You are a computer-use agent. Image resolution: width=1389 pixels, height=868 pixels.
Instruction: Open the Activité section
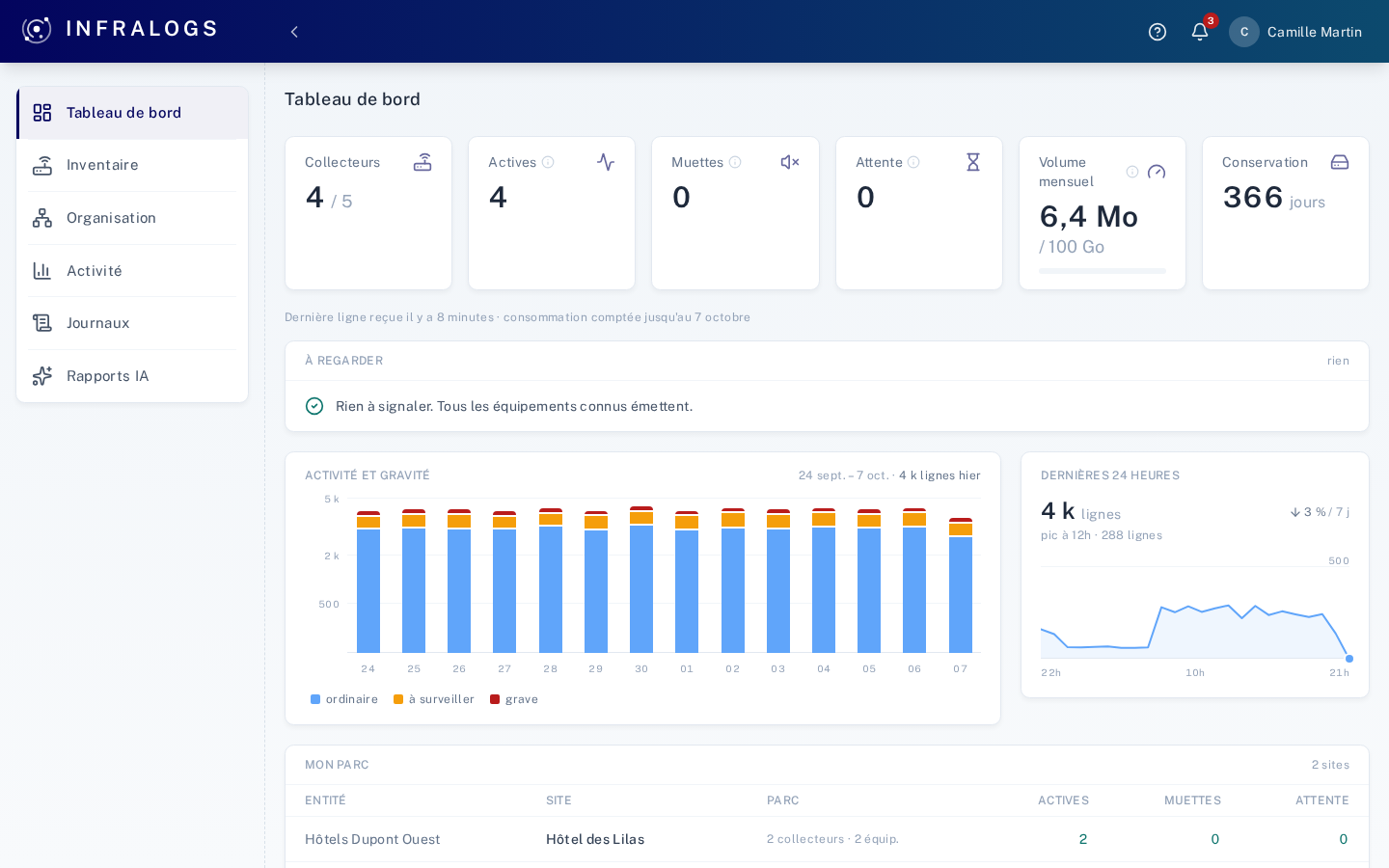(x=132, y=271)
